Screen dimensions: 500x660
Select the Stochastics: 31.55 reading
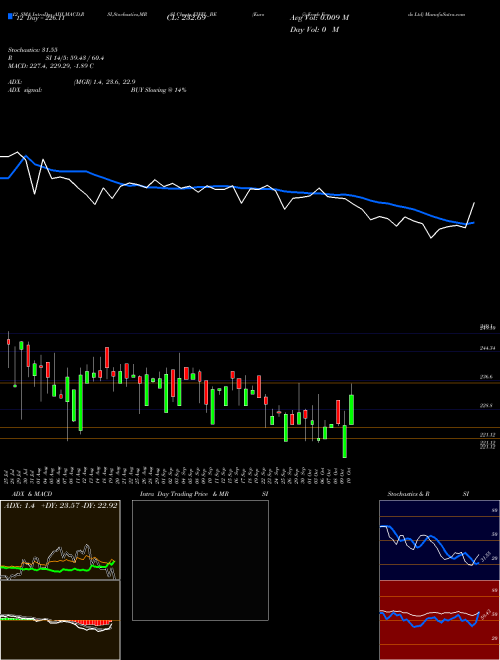pyautogui.click(x=33, y=50)
